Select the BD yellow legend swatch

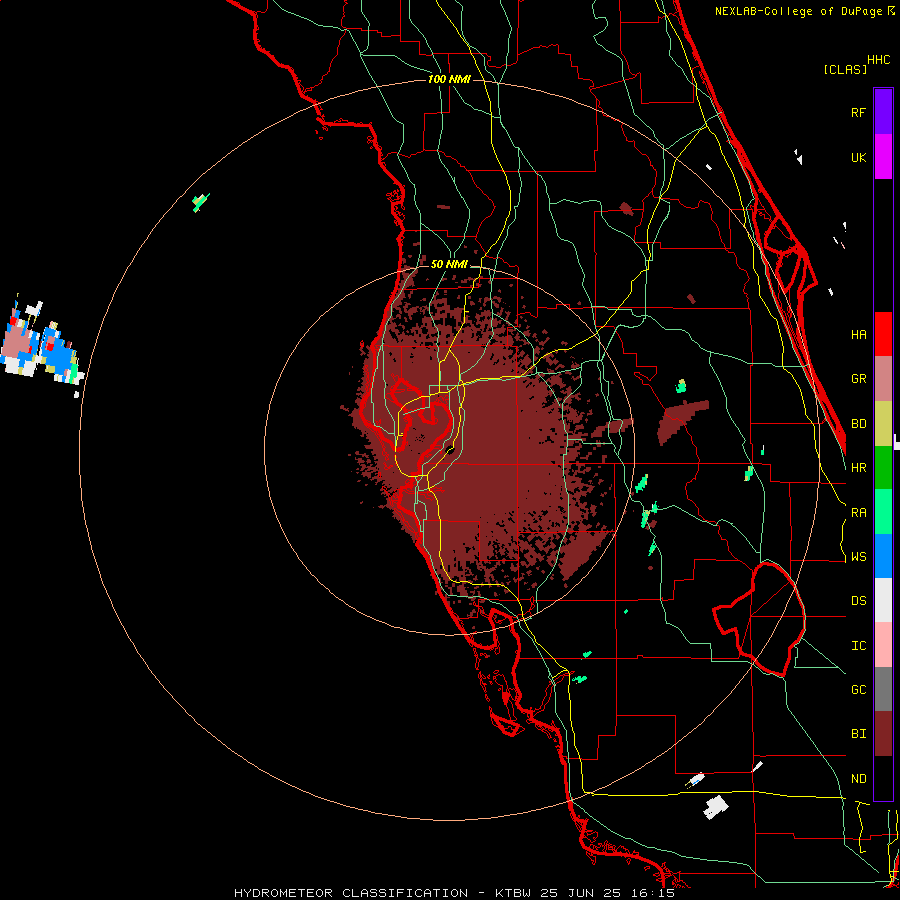(883, 424)
